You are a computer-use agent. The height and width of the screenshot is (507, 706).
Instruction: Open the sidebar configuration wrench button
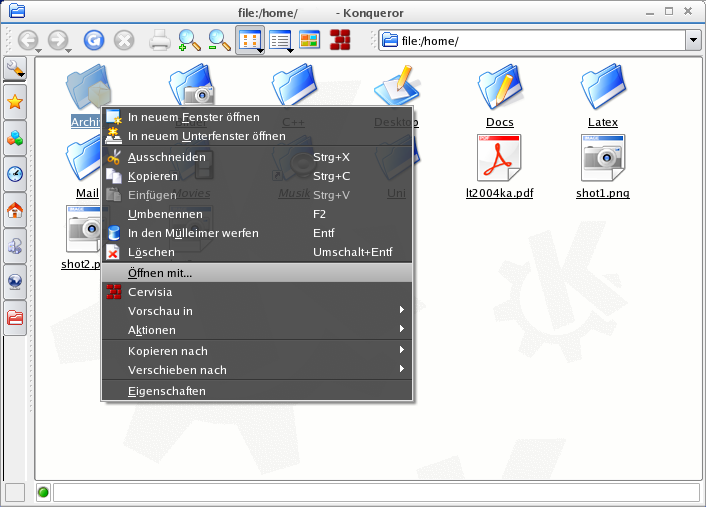tap(15, 69)
